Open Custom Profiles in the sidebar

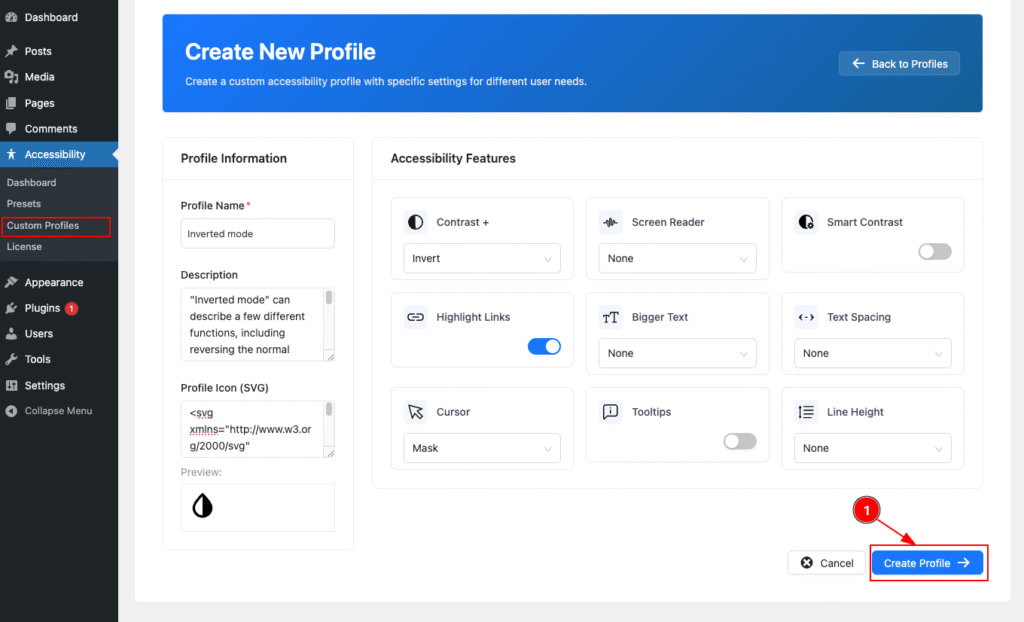[43, 226]
